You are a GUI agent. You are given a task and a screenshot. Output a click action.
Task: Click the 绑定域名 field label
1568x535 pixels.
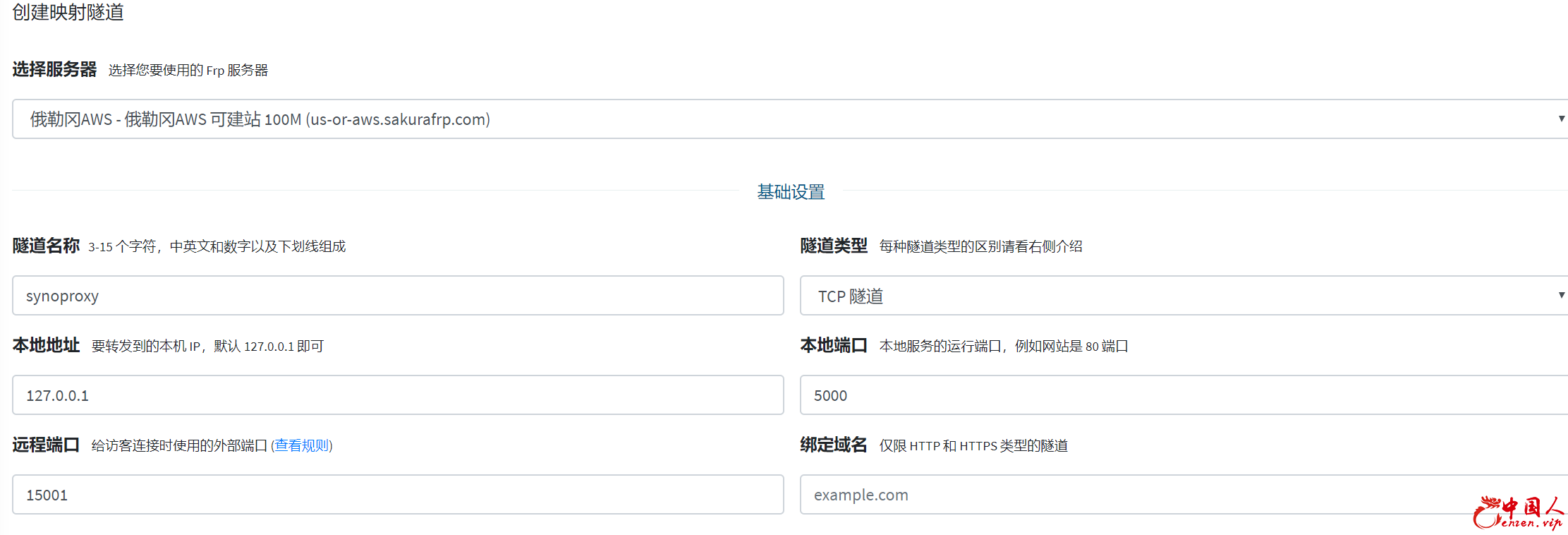point(834,445)
